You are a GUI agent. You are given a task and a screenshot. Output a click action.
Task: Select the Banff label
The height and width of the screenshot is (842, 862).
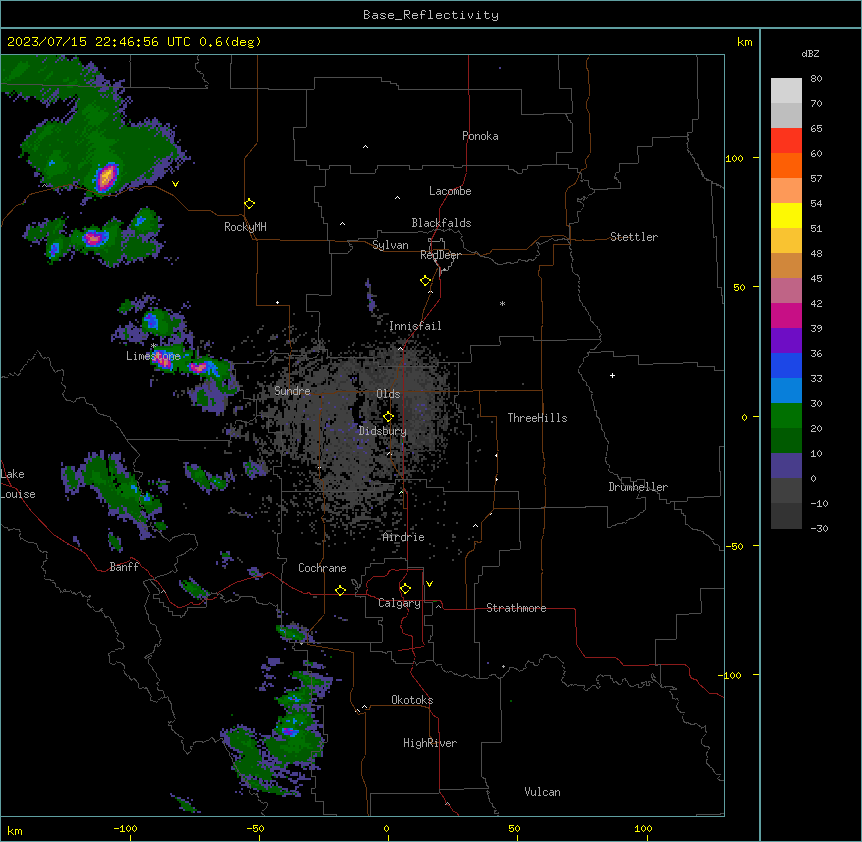click(124, 567)
